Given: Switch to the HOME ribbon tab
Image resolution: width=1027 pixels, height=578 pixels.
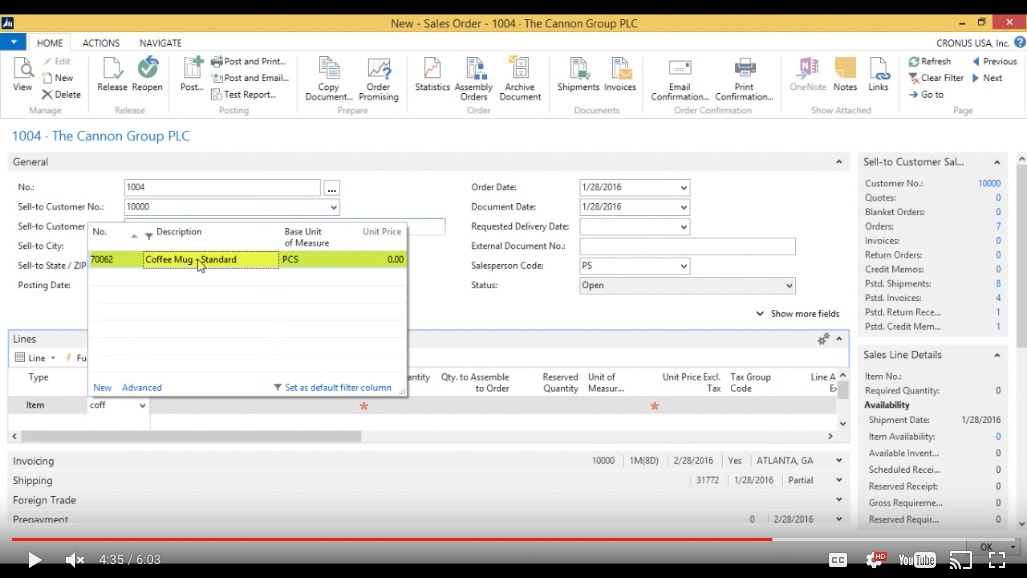Looking at the screenshot, I should pos(50,43).
